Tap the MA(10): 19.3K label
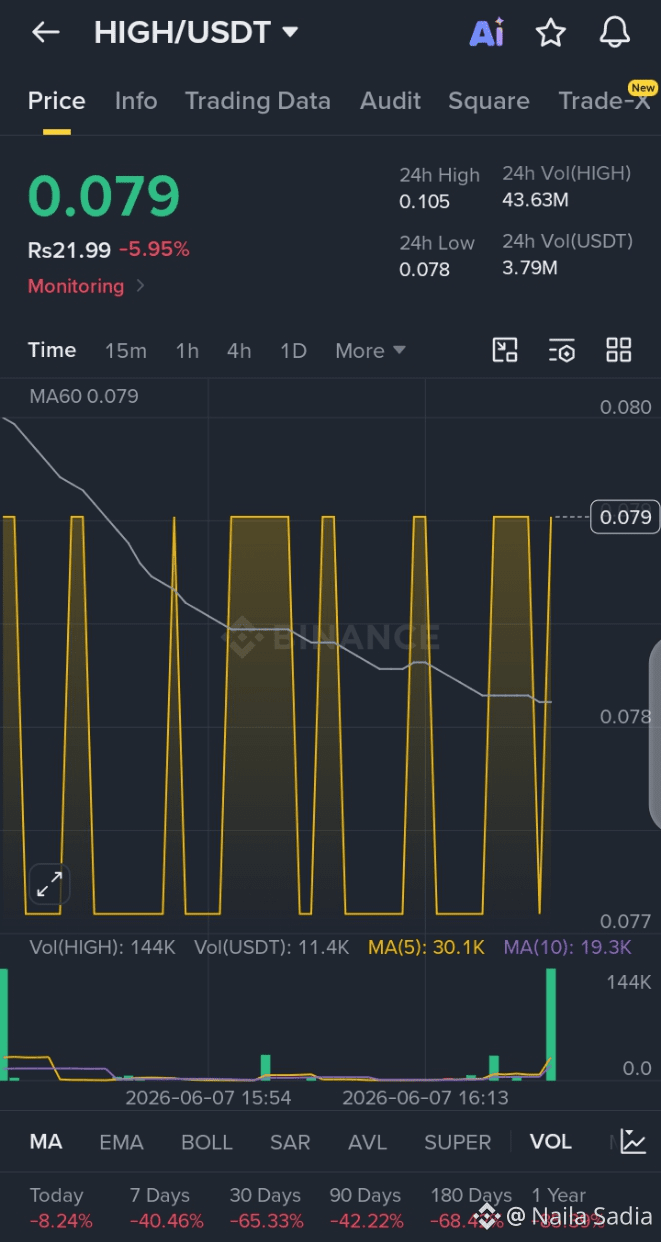661x1242 pixels. pos(568,947)
